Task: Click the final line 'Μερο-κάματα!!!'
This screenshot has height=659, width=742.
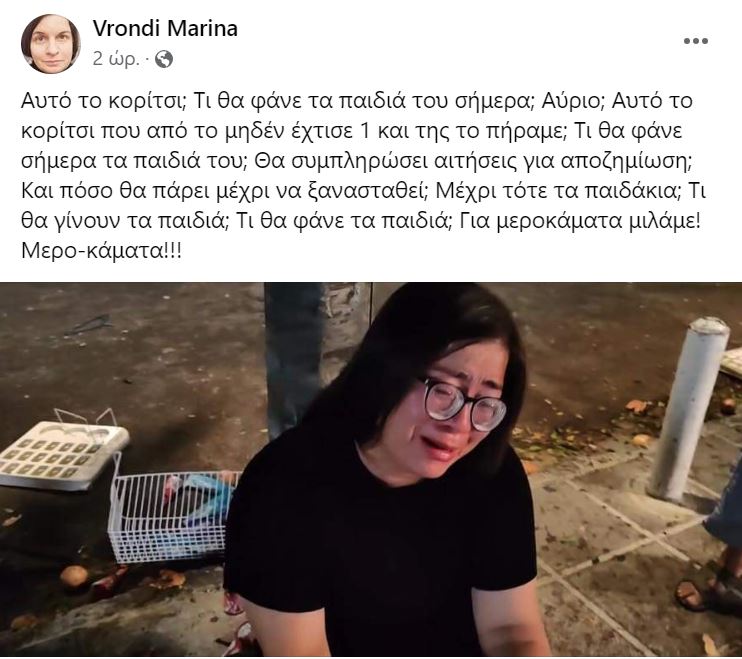Action: point(101,251)
